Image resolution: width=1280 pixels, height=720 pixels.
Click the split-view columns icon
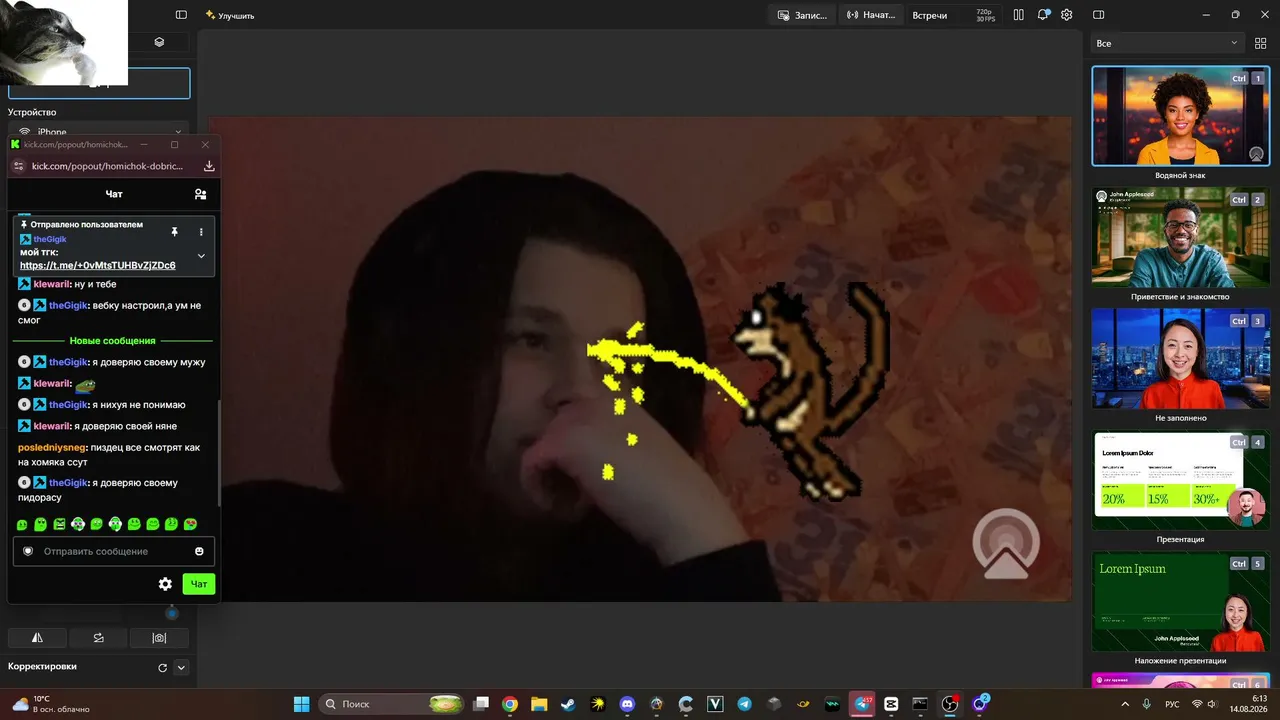click(1018, 15)
